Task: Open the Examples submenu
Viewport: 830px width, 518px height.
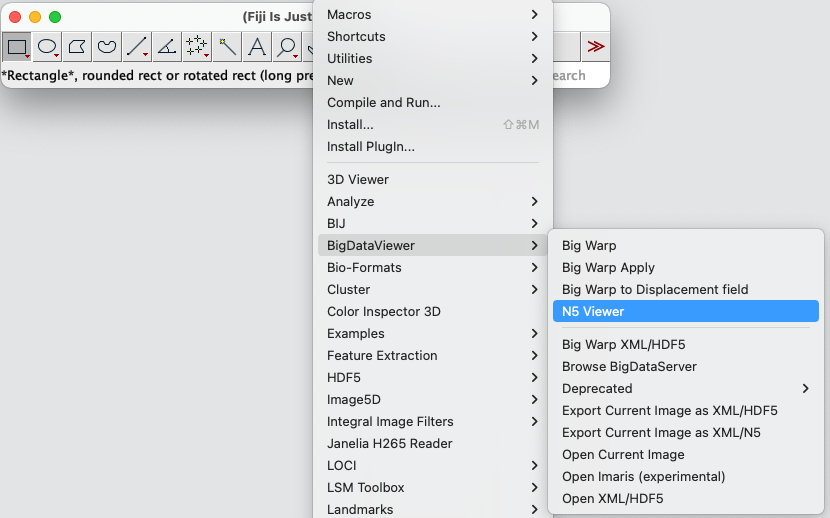Action: pos(432,334)
